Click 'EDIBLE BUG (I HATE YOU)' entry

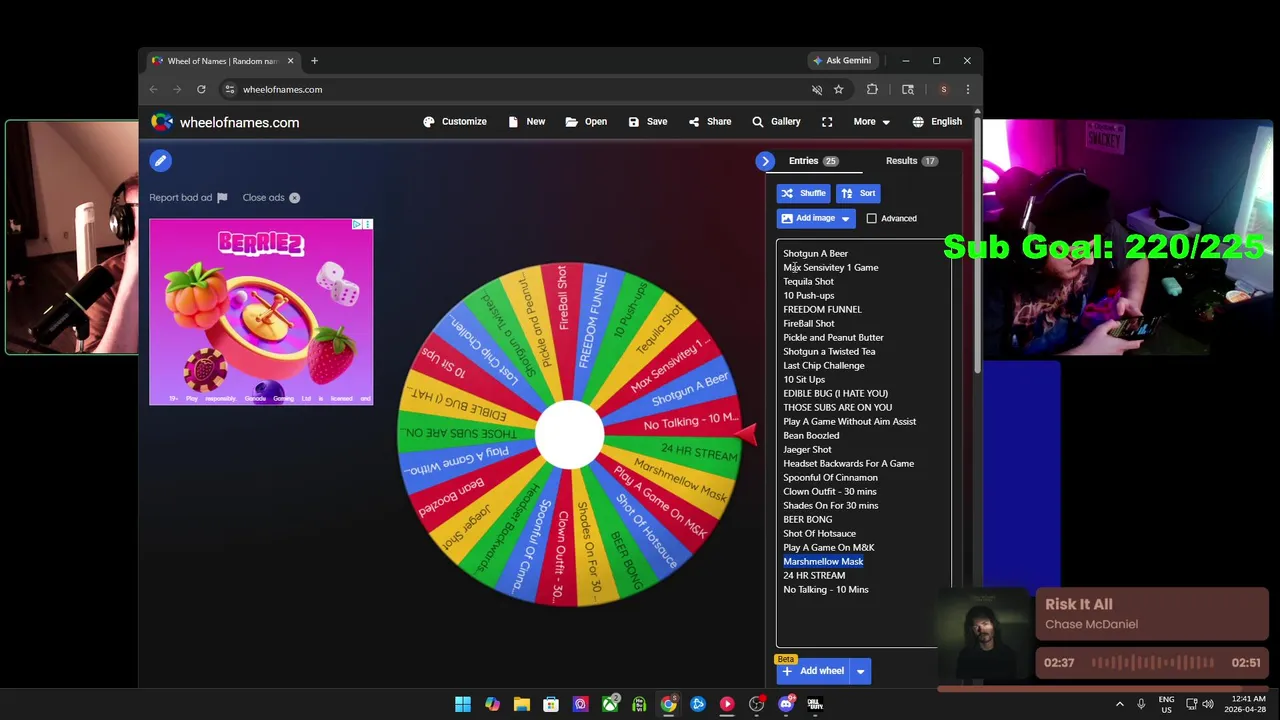835,394
